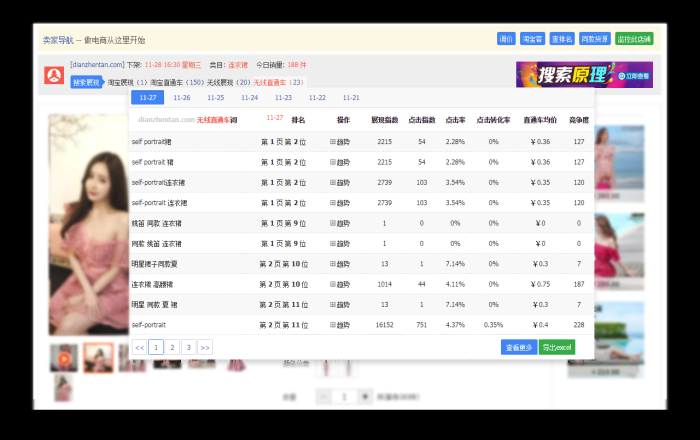Open 无线直通车 (23) tab
Screen dimensions: 700x440
tap(279, 83)
